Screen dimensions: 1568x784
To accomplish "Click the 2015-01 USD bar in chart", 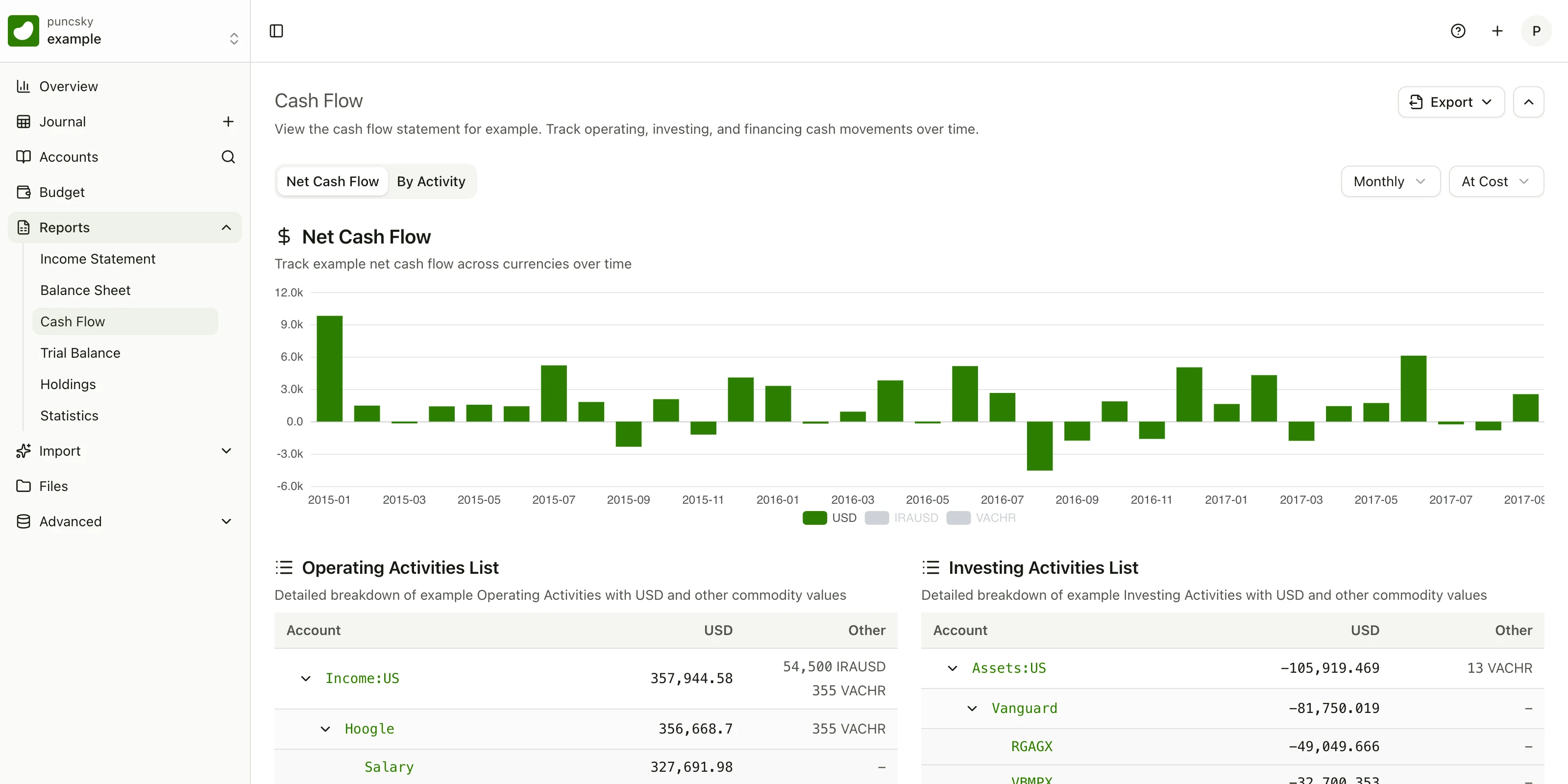I will [x=329, y=368].
